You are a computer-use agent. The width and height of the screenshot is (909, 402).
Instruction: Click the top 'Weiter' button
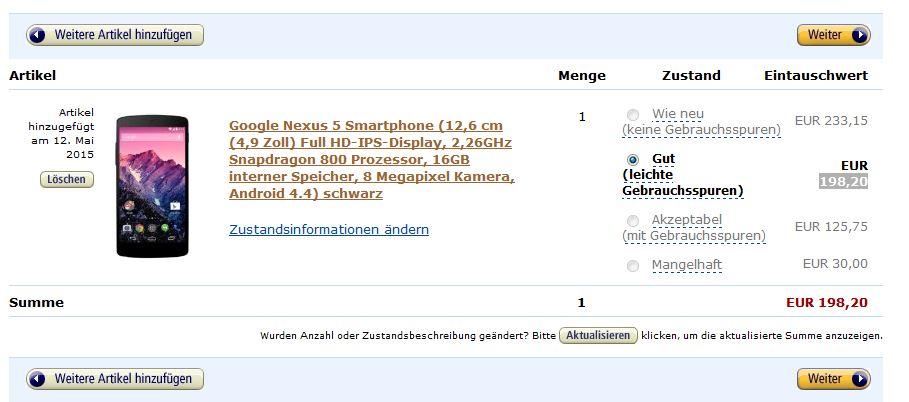point(834,35)
